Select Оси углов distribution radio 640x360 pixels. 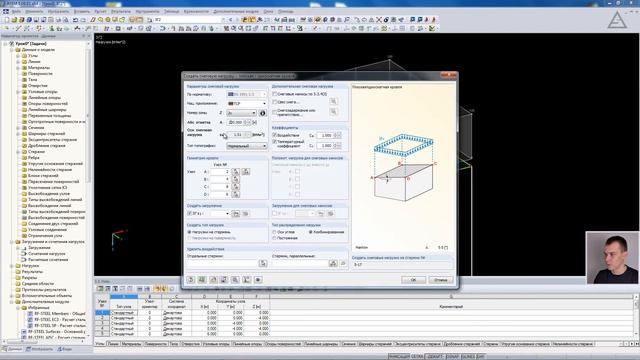tap(275, 232)
